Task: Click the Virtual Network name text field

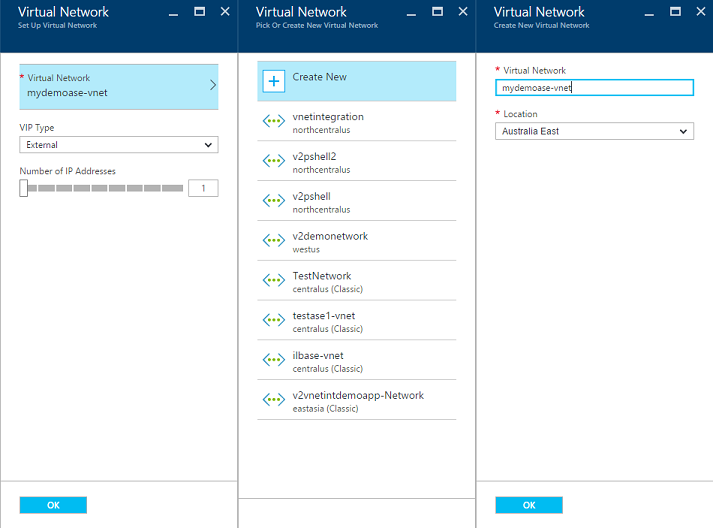Action: 594,88
